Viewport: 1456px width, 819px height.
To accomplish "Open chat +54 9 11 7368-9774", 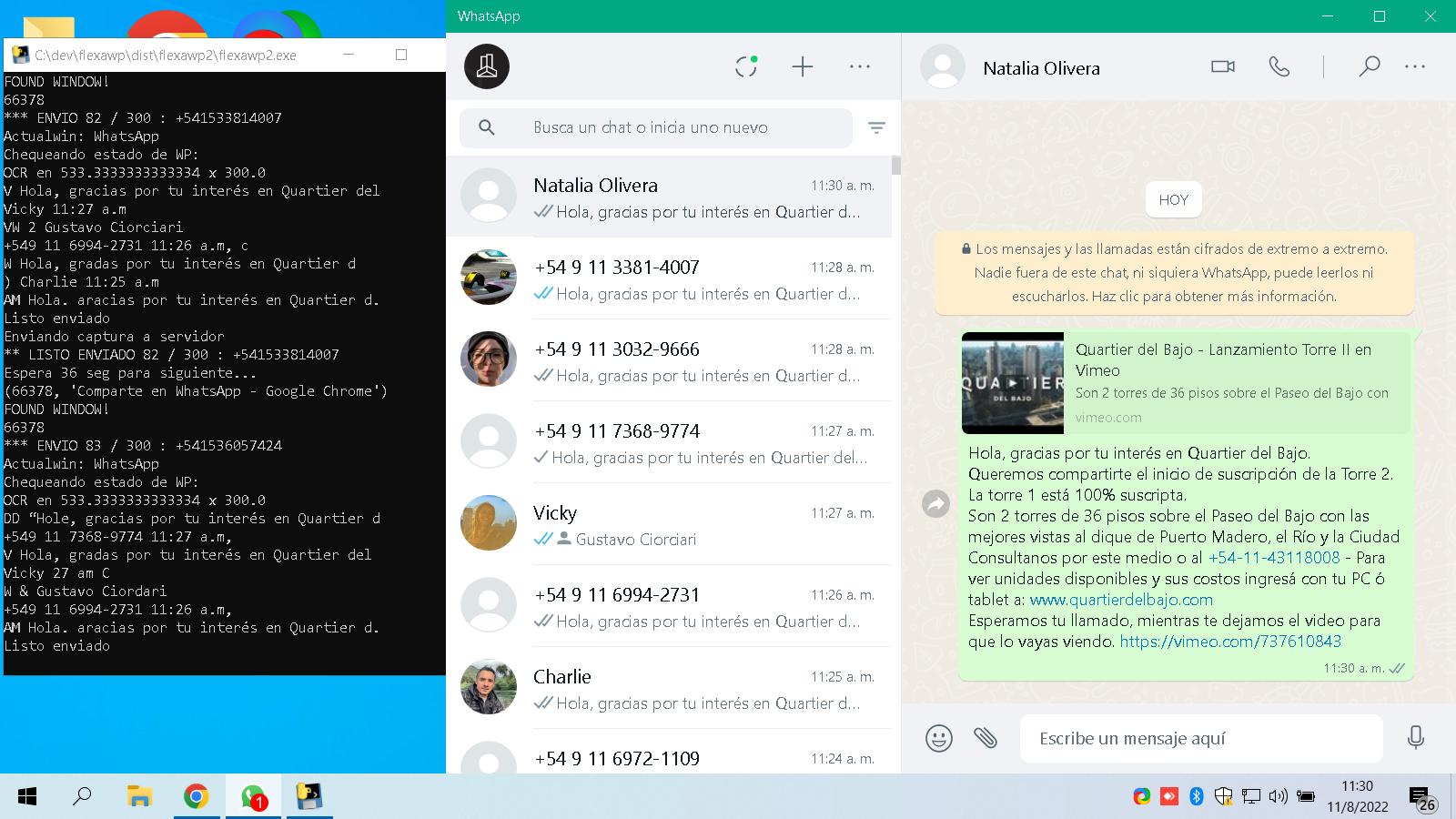I will 669,442.
